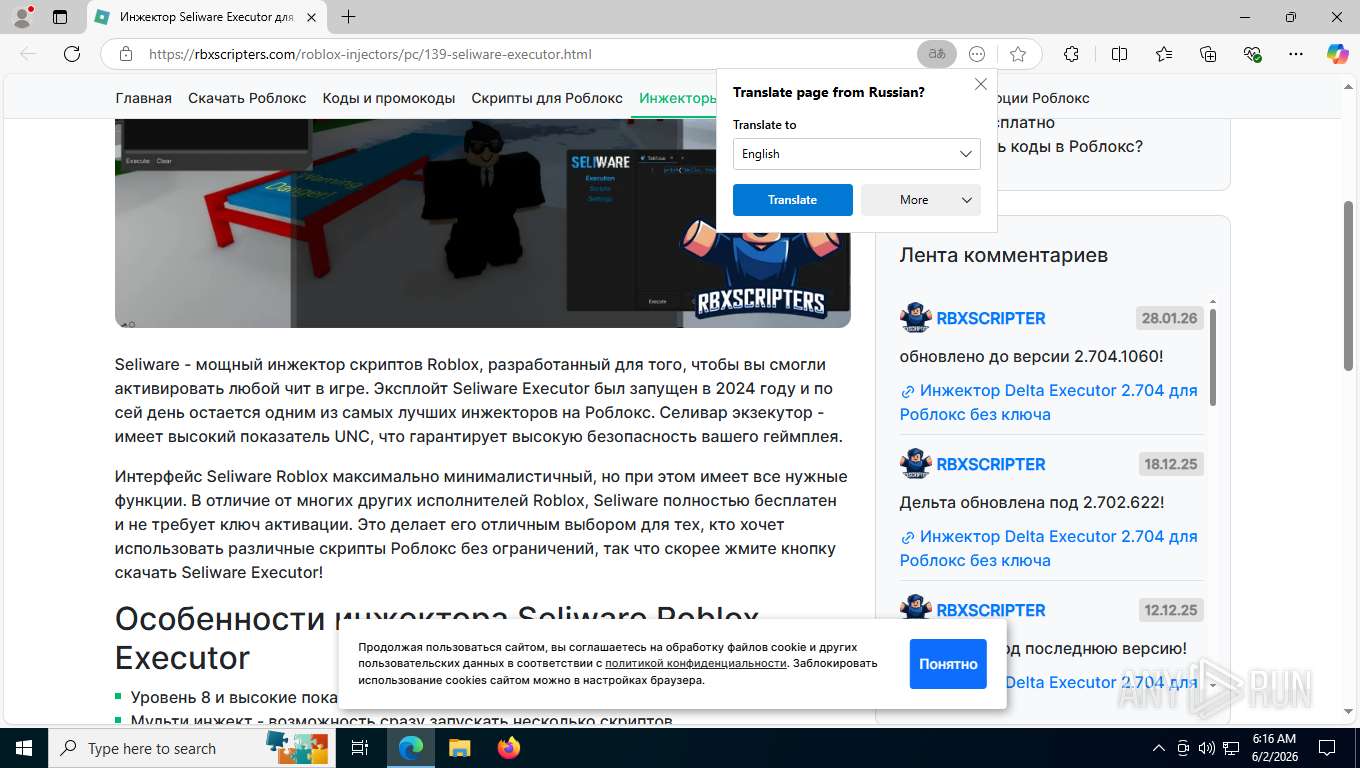Click the Лента комментариев heading
Screen dimensions: 1360x768
1004,255
